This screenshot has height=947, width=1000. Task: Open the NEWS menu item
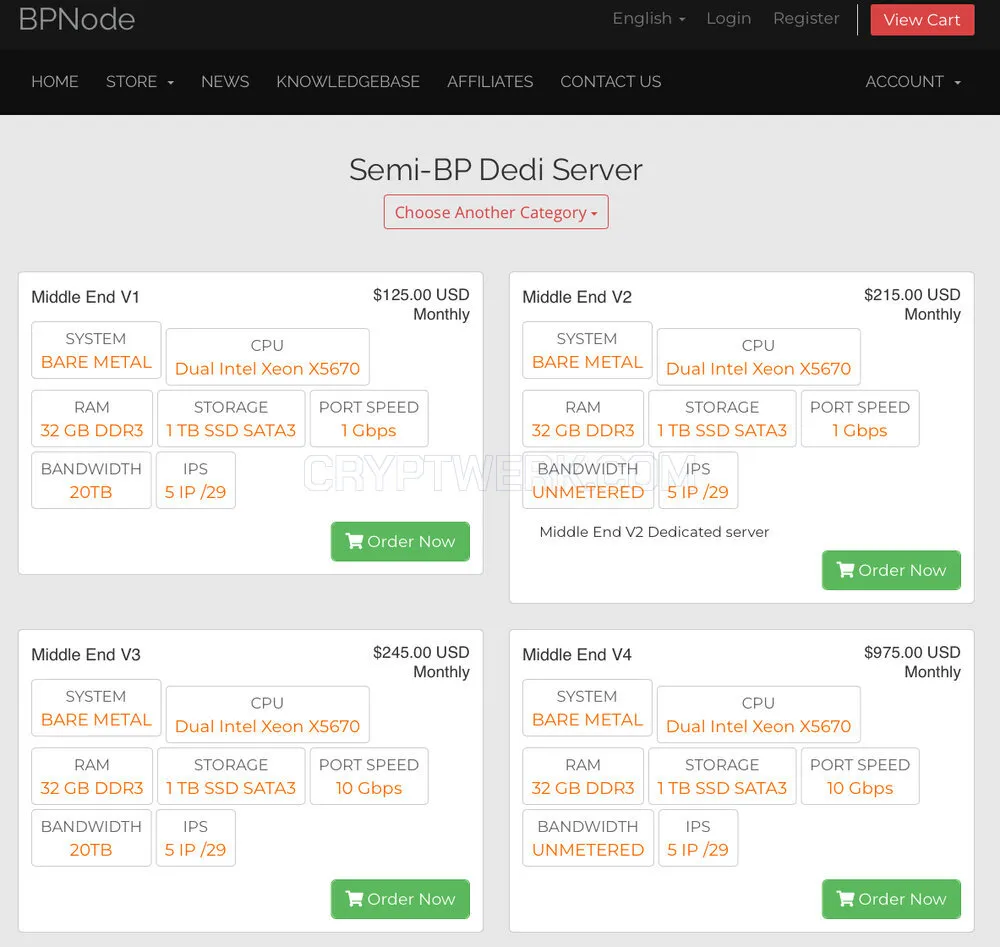click(225, 82)
